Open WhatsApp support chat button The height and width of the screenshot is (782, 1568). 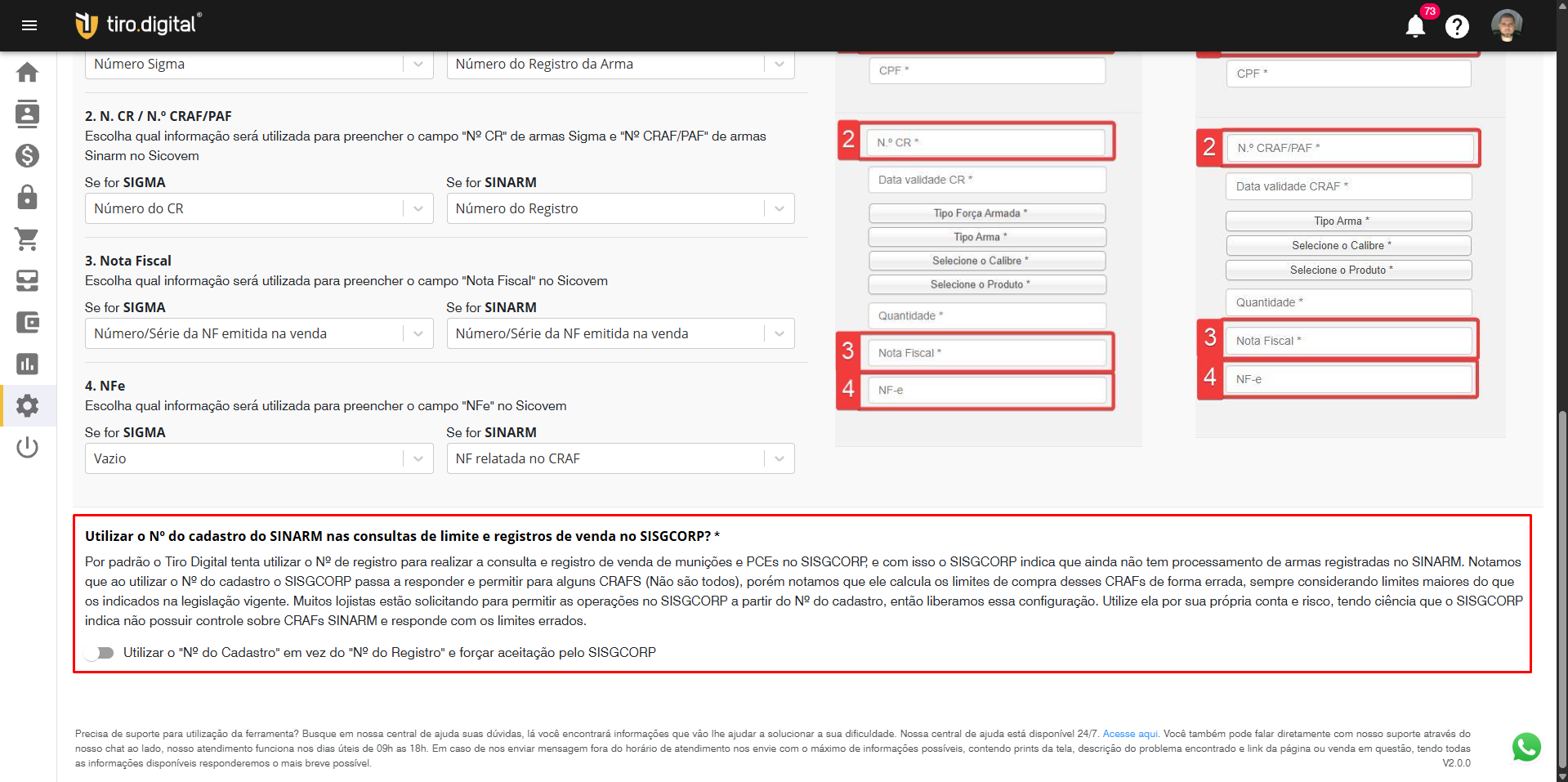1526,747
